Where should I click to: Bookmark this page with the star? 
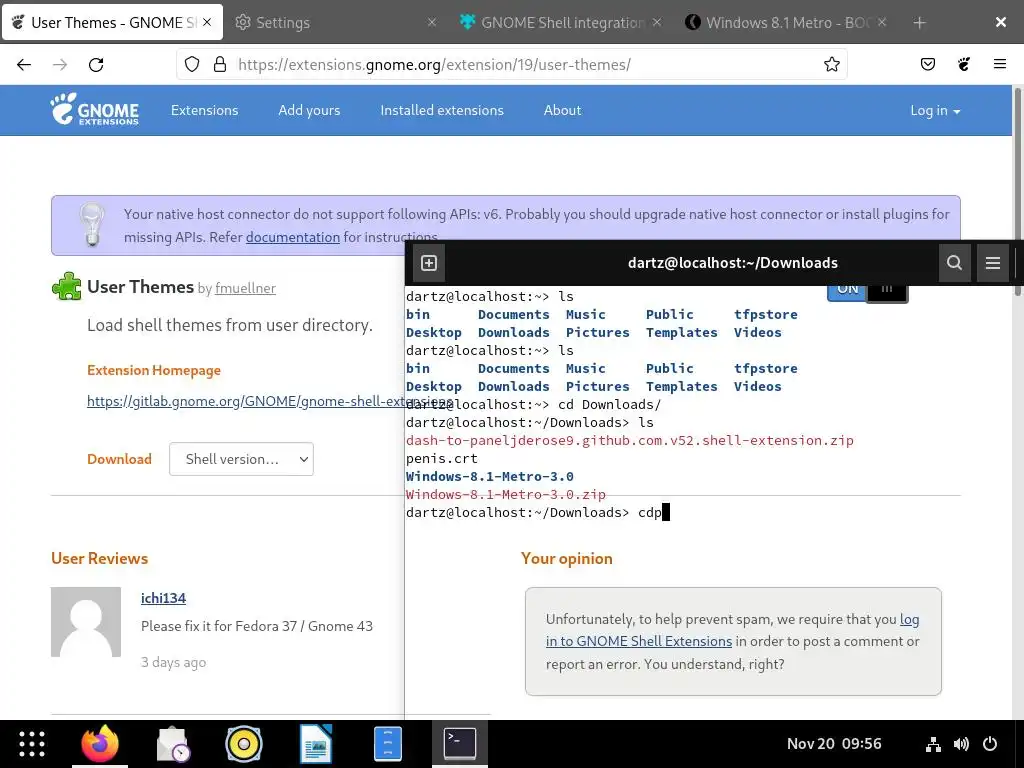[x=831, y=64]
